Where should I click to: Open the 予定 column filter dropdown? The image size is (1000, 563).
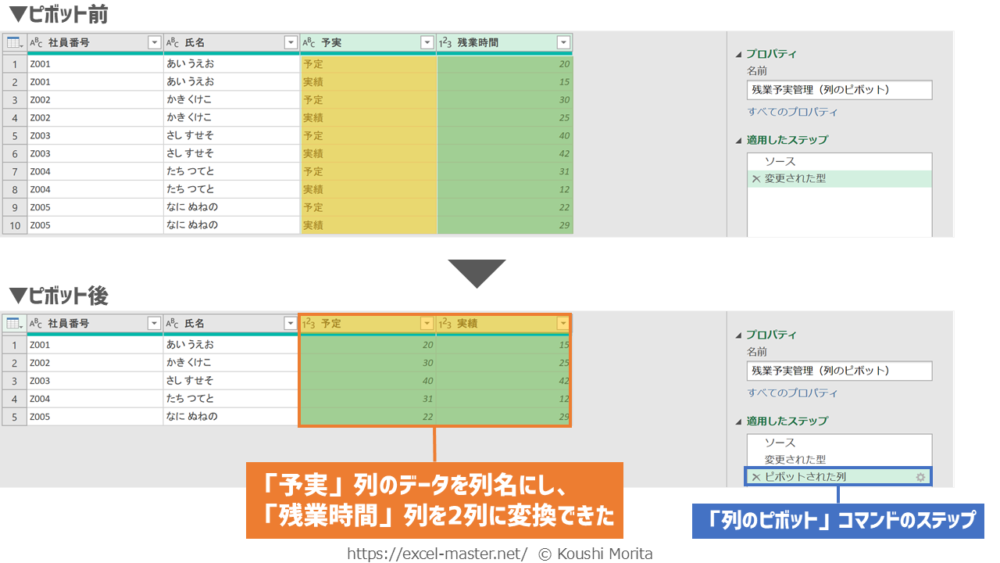pyautogui.click(x=427, y=324)
